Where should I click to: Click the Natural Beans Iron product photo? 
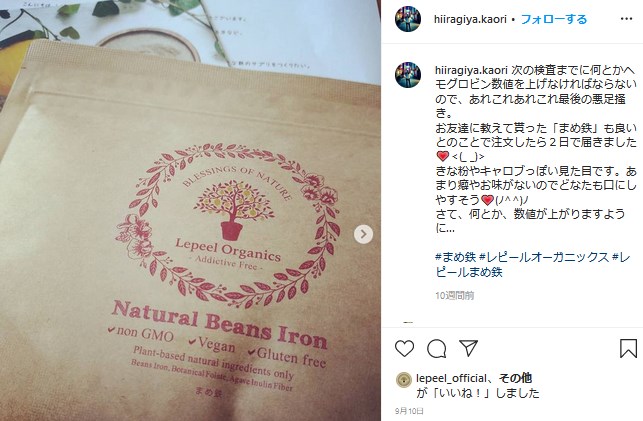pyautogui.click(x=190, y=210)
